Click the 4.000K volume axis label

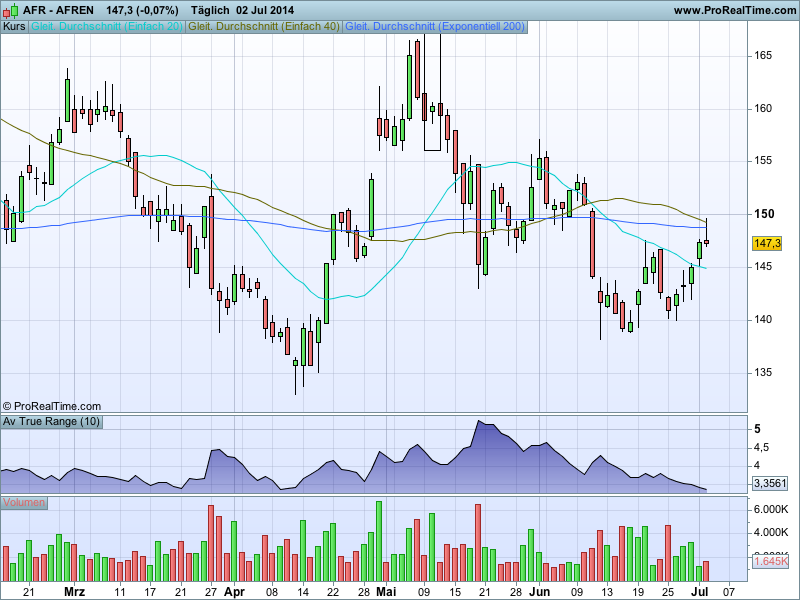770,533
